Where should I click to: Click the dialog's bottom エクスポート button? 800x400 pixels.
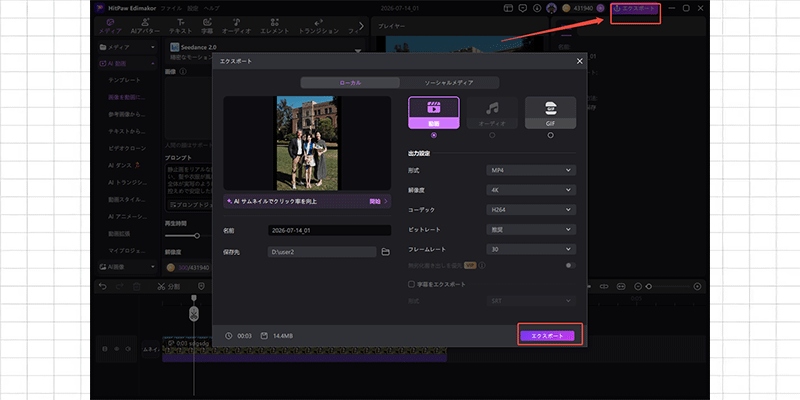click(547, 336)
